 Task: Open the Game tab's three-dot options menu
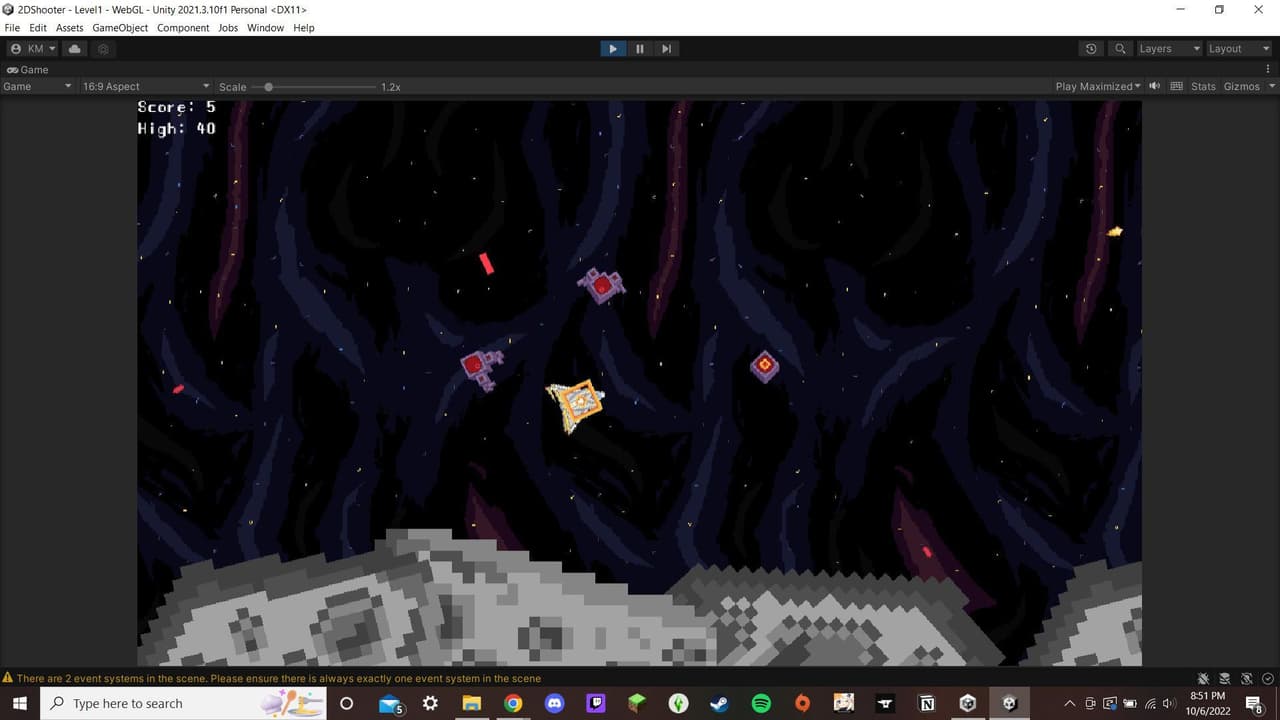(x=1268, y=70)
